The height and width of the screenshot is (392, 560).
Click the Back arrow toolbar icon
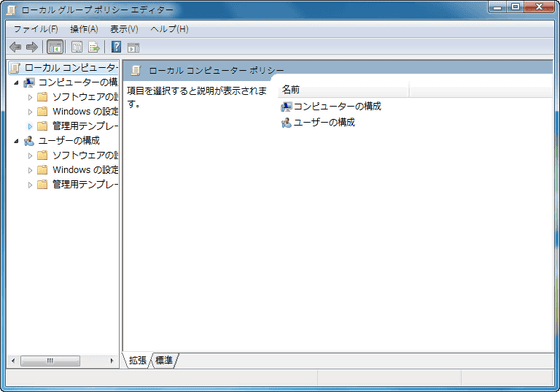(15, 47)
